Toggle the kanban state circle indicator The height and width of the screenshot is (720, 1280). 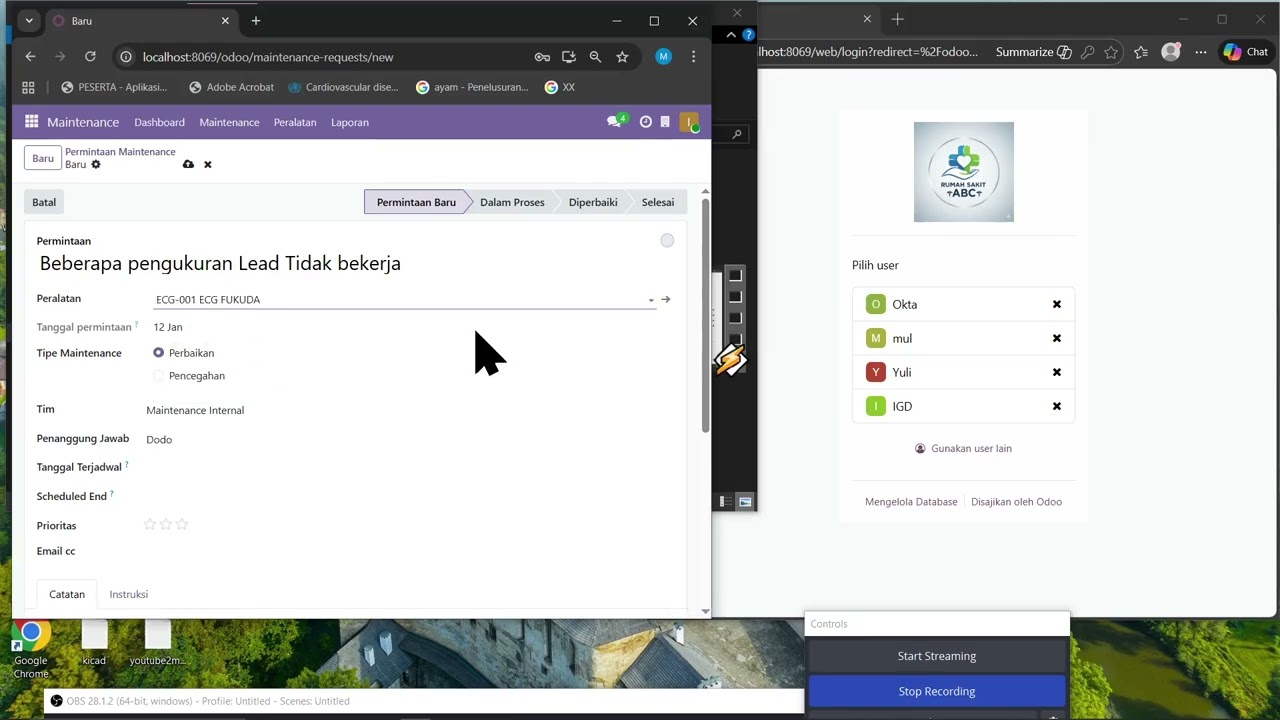pyautogui.click(x=667, y=240)
